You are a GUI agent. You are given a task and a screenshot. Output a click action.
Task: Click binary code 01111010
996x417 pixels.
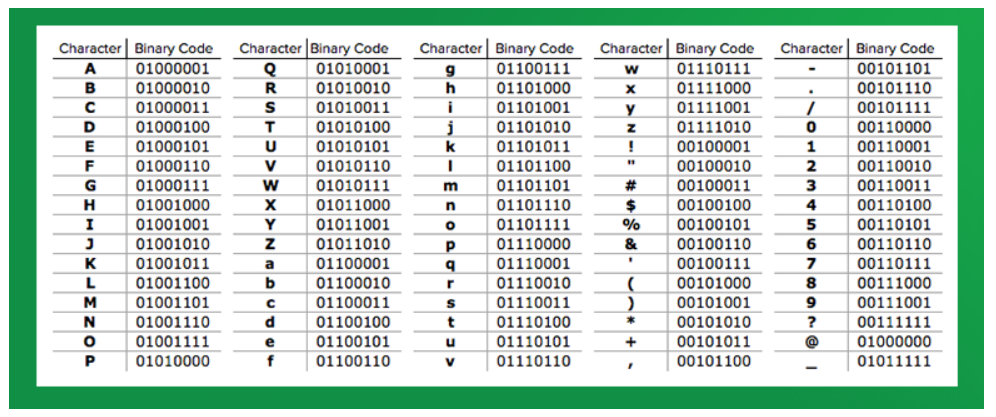pyautogui.click(x=713, y=127)
